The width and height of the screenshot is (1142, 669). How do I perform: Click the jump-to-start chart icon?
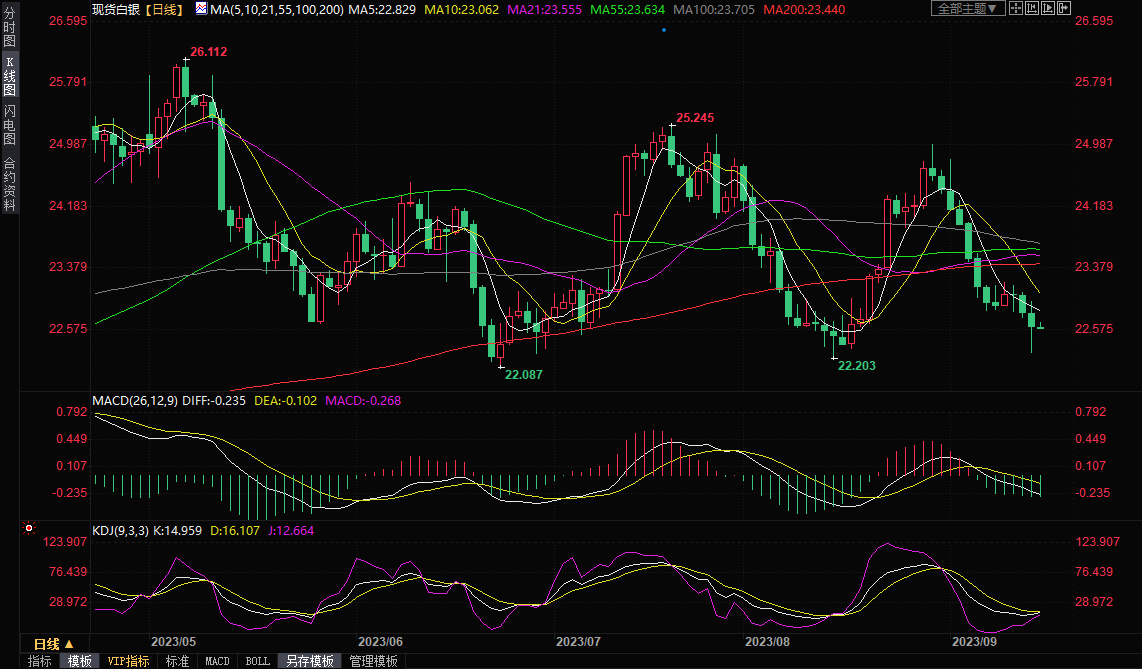pyautogui.click(x=1031, y=9)
